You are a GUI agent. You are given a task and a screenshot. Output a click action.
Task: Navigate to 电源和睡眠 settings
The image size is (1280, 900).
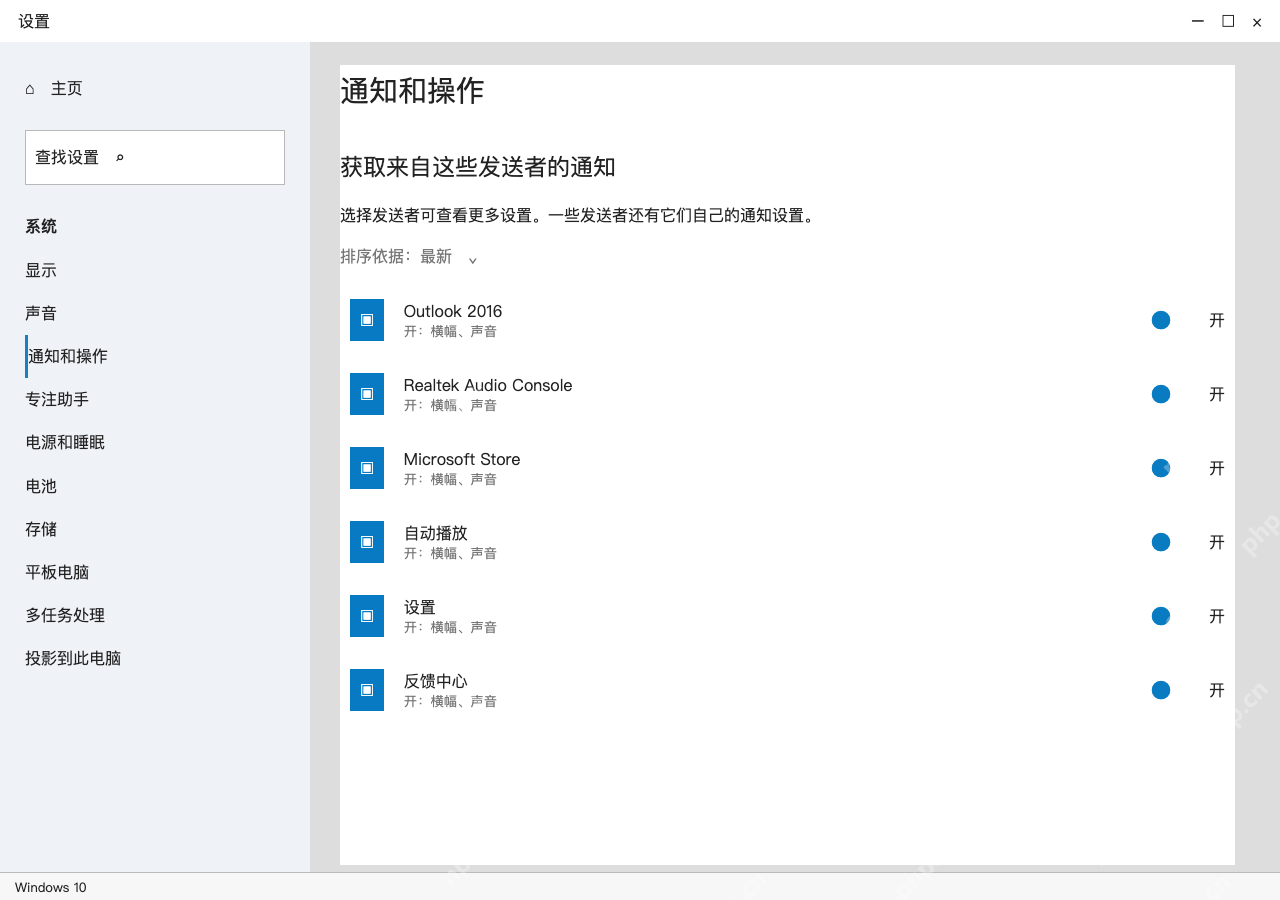coord(65,442)
